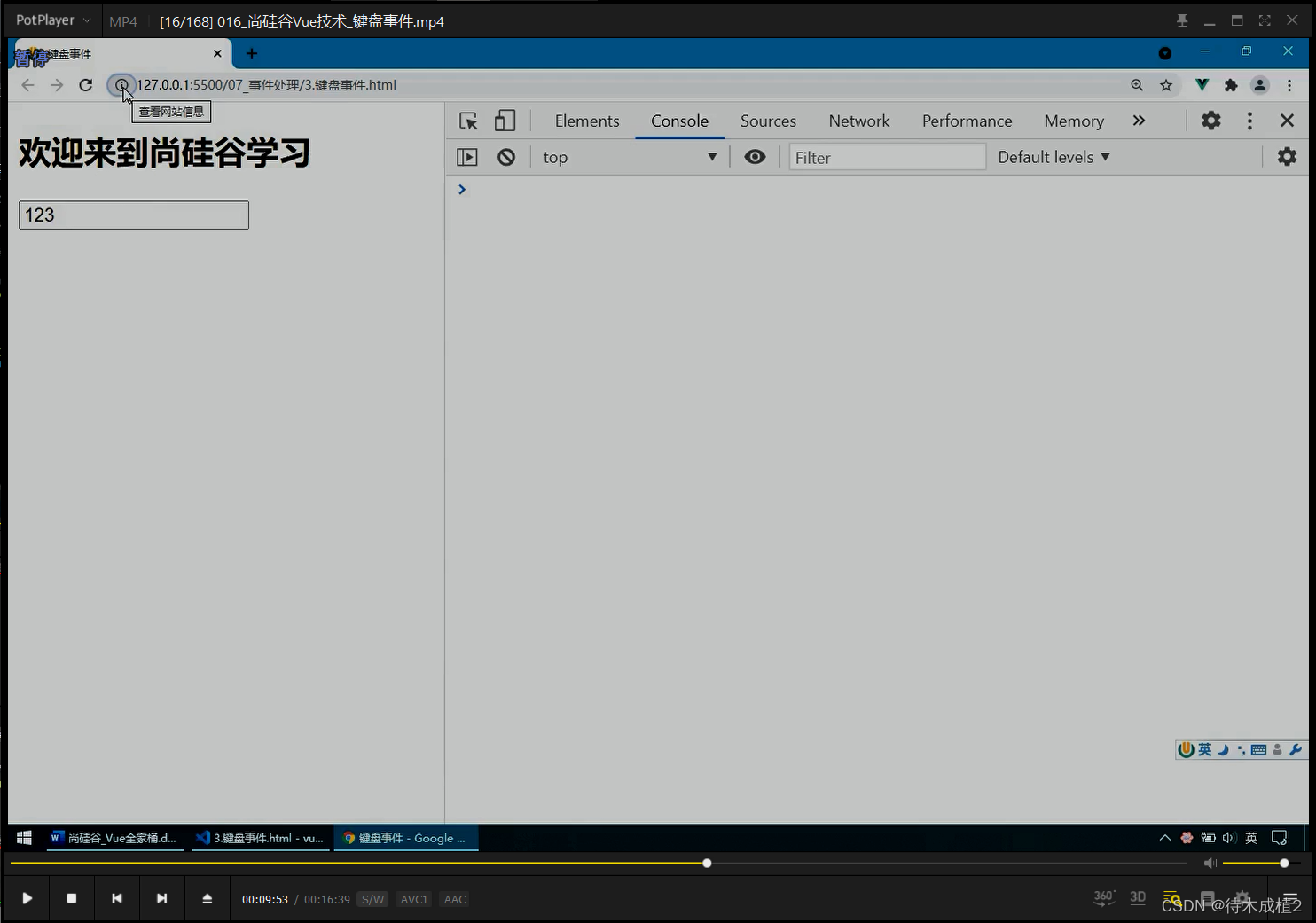This screenshot has width=1316, height=923.
Task: Click the S/W decoder label
Action: click(x=372, y=899)
